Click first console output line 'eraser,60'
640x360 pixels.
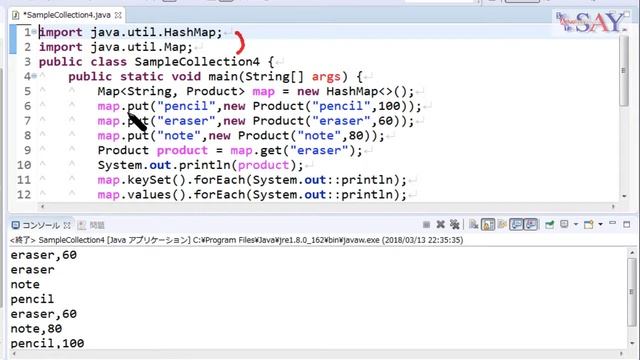43,255
